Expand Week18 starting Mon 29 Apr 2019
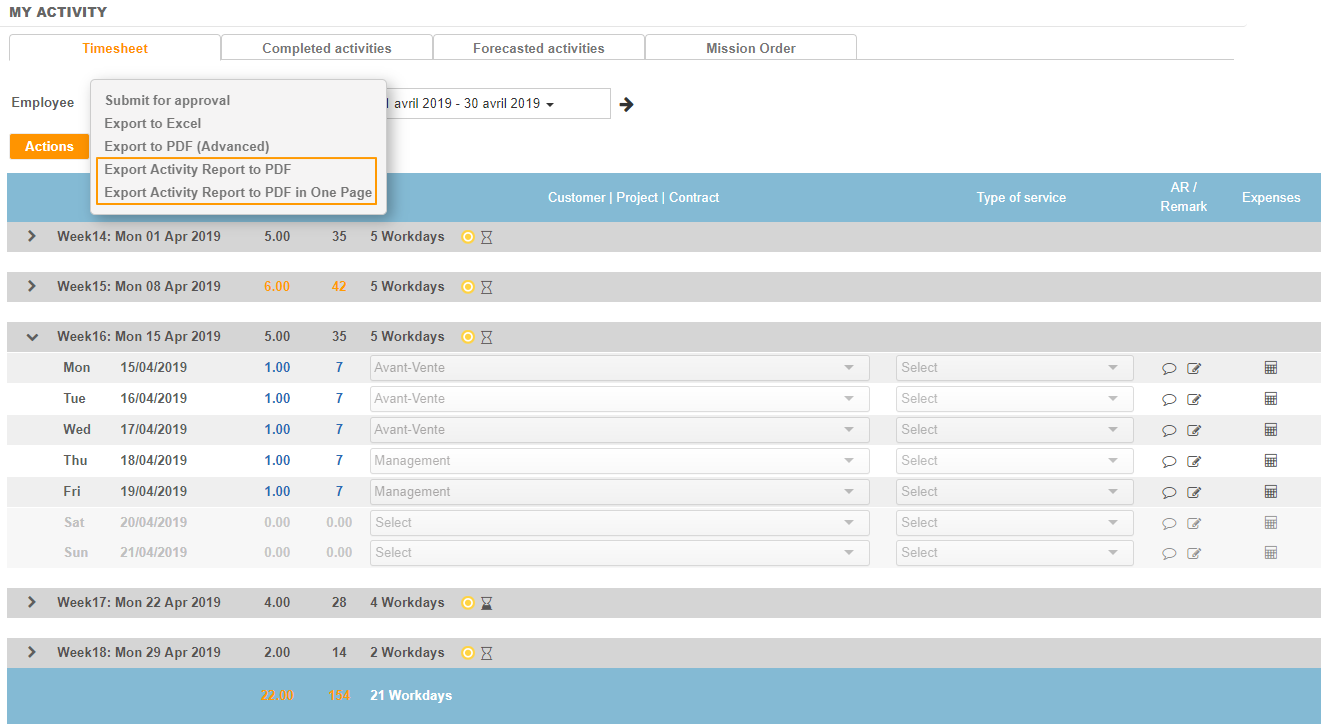The width and height of the screenshot is (1325, 728). [32, 652]
